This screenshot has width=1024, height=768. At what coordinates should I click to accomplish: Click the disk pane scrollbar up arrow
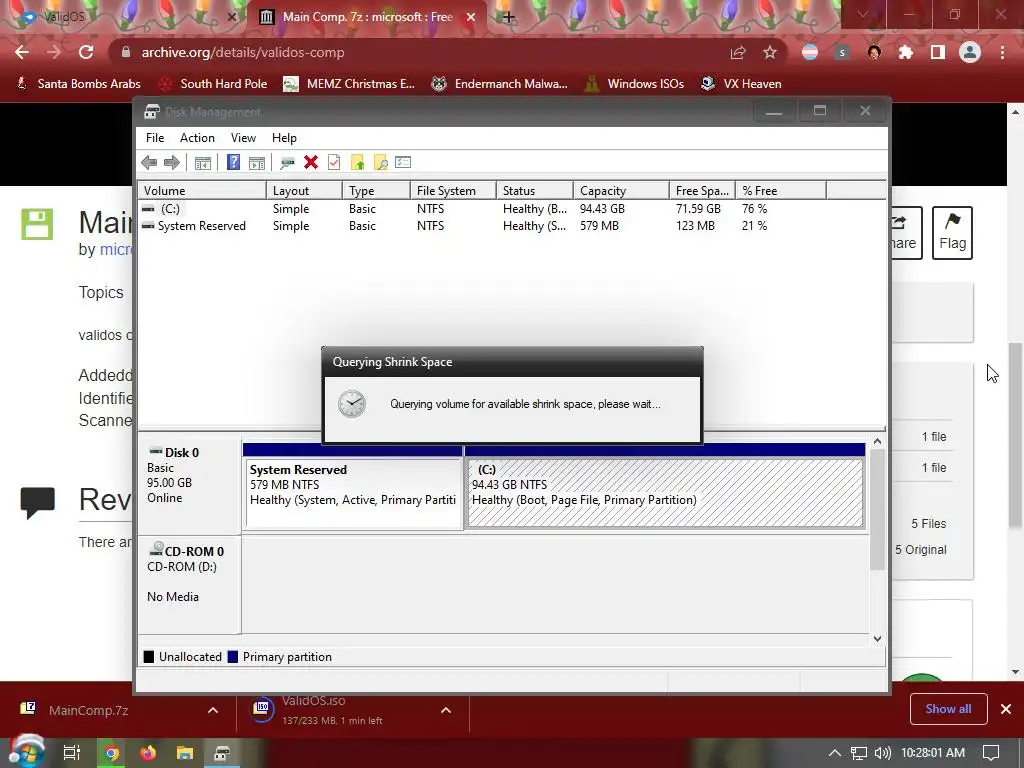point(878,442)
